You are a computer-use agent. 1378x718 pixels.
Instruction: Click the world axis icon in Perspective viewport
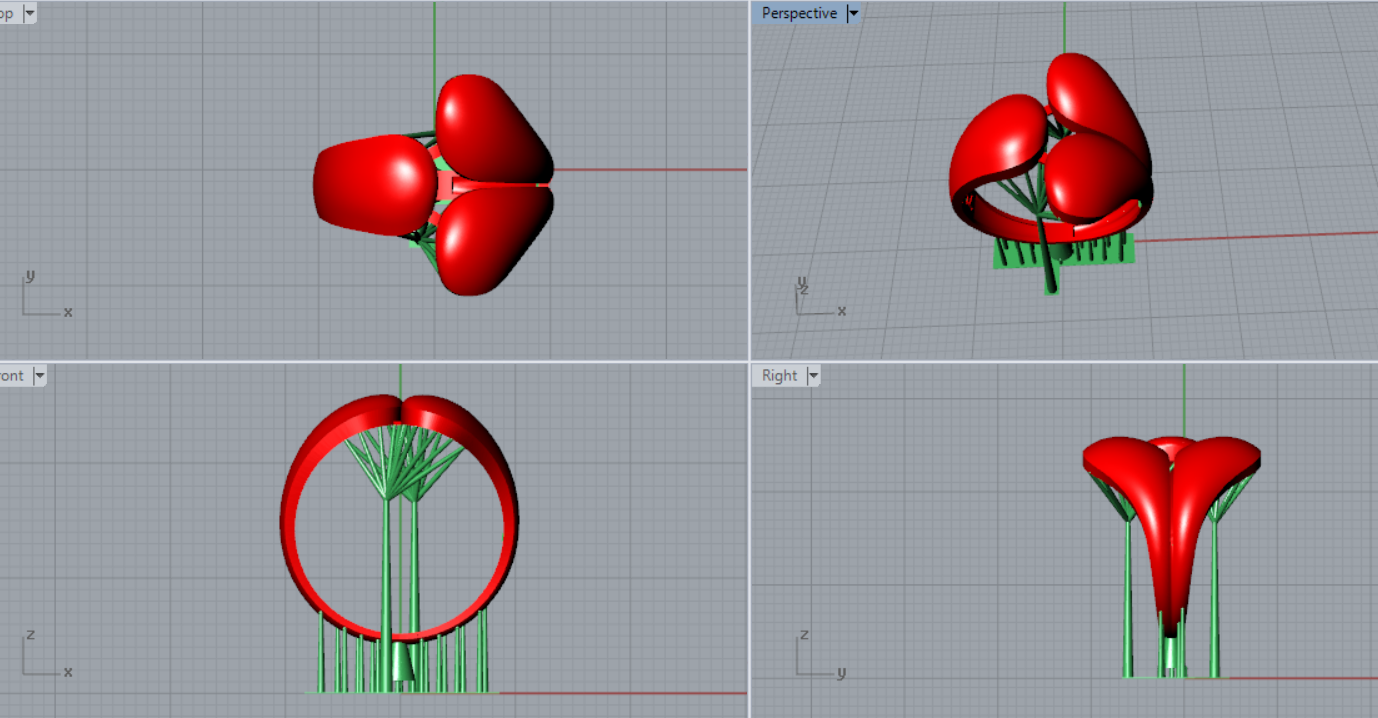(817, 298)
